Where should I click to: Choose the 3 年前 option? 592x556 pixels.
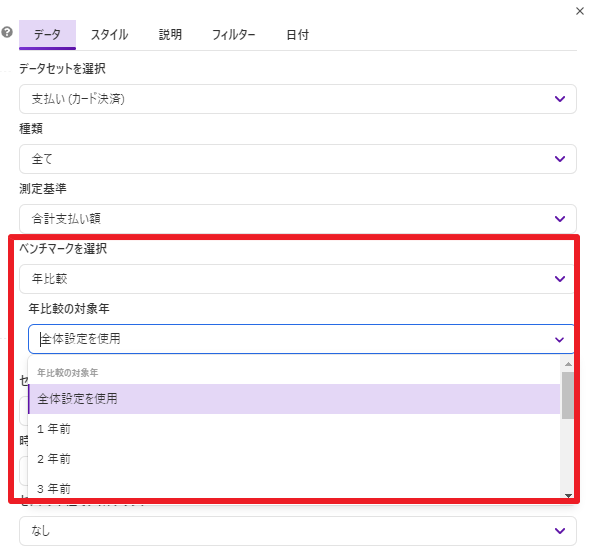tap(294, 489)
